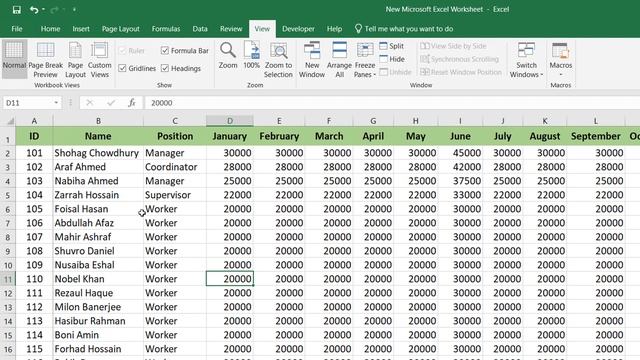Screen dimensions: 640x360
Task: Select column D header
Action: (230, 121)
